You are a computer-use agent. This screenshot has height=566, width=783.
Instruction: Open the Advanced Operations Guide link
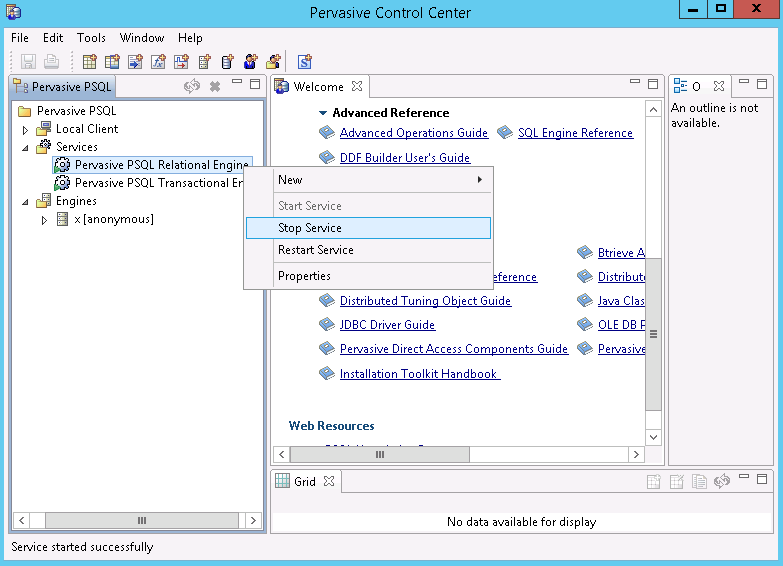[x=413, y=133]
